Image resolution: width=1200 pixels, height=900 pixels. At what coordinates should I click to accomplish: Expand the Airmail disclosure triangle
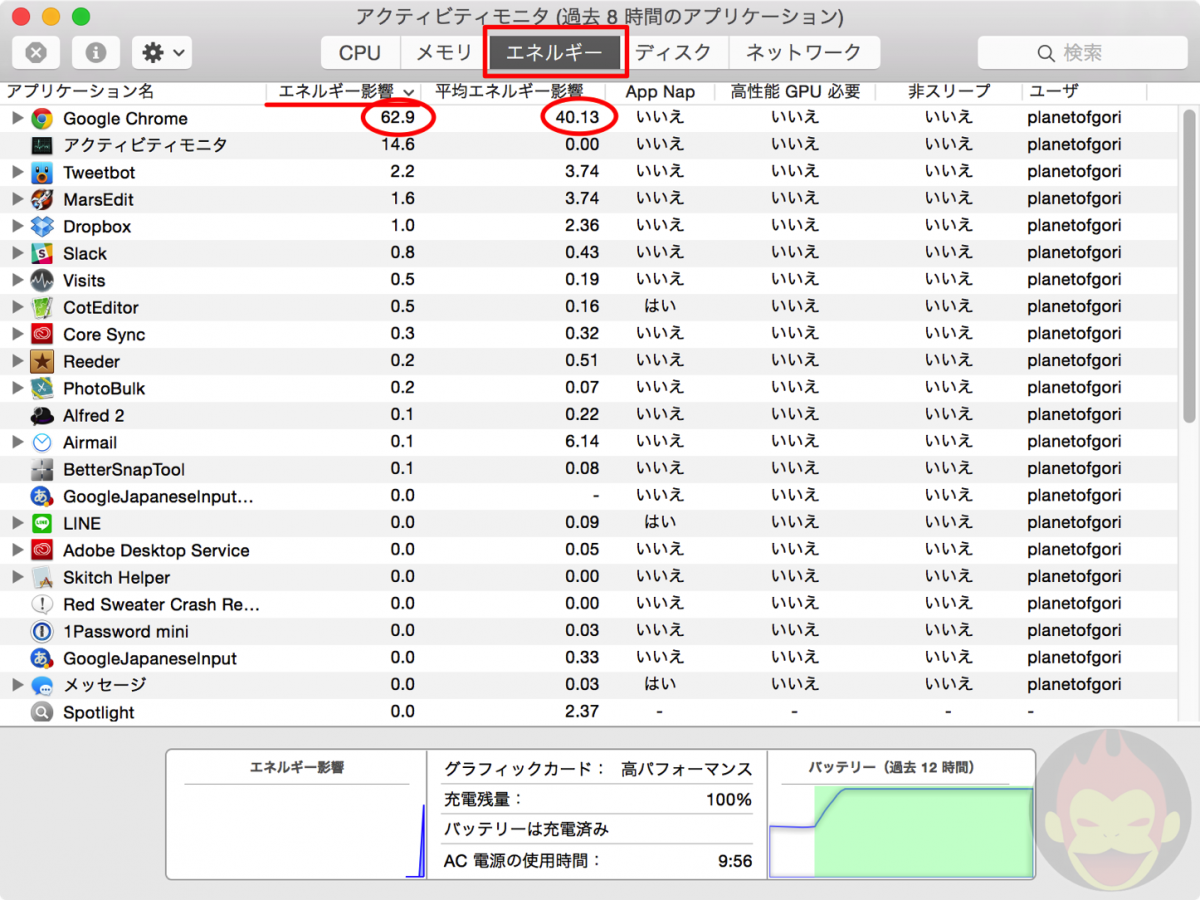point(16,442)
